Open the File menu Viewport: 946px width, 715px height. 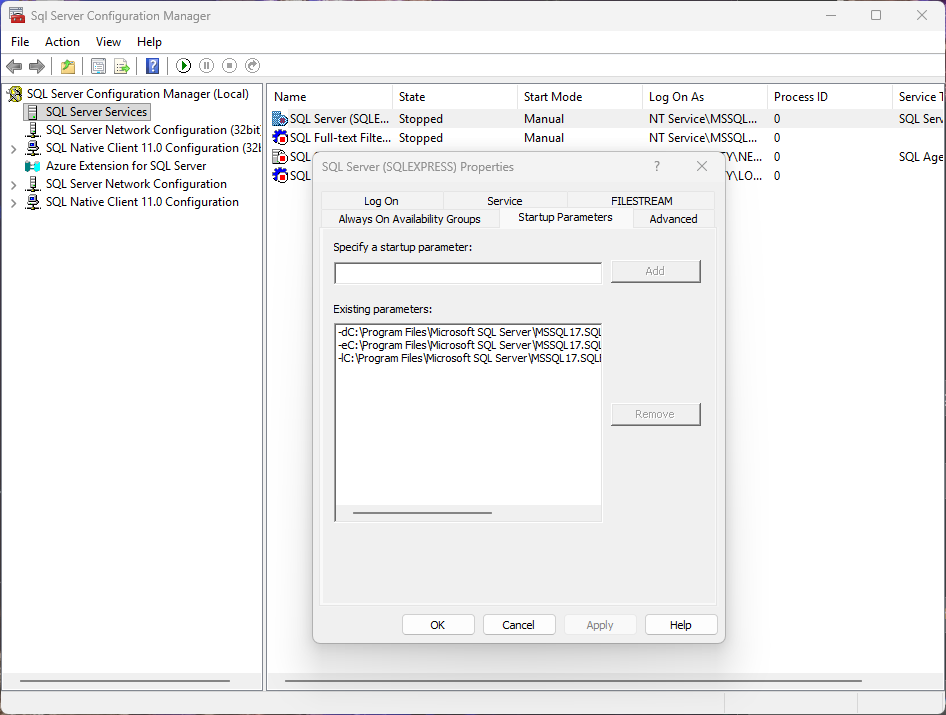[x=20, y=42]
